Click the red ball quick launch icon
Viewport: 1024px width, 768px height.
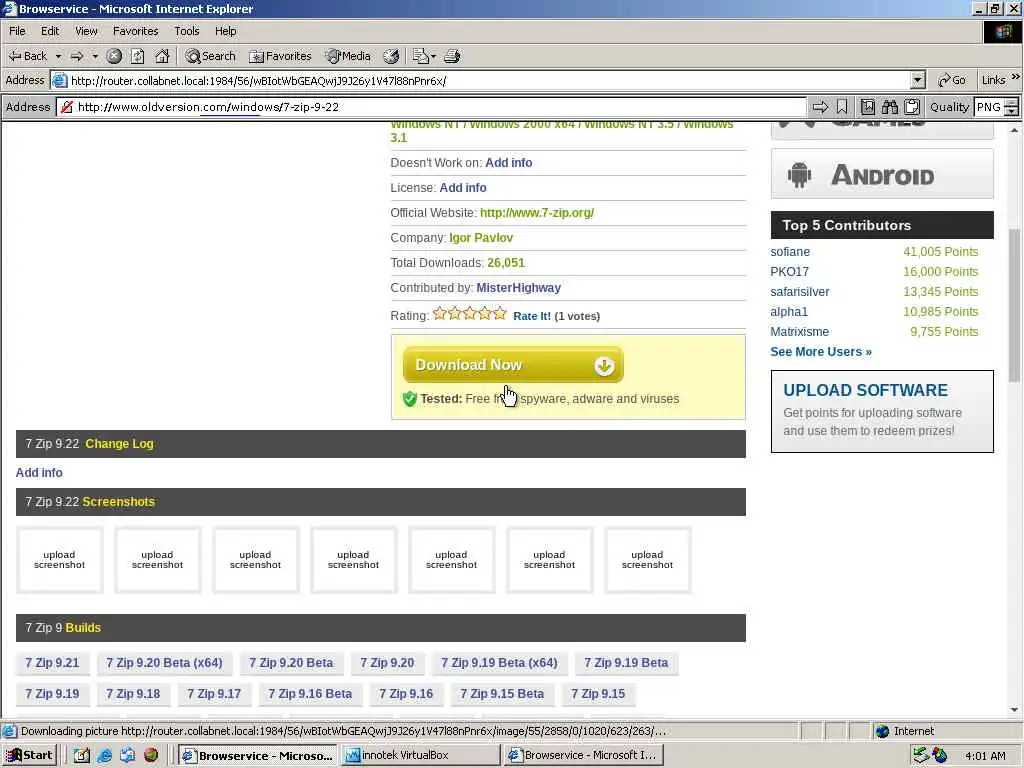coord(151,756)
